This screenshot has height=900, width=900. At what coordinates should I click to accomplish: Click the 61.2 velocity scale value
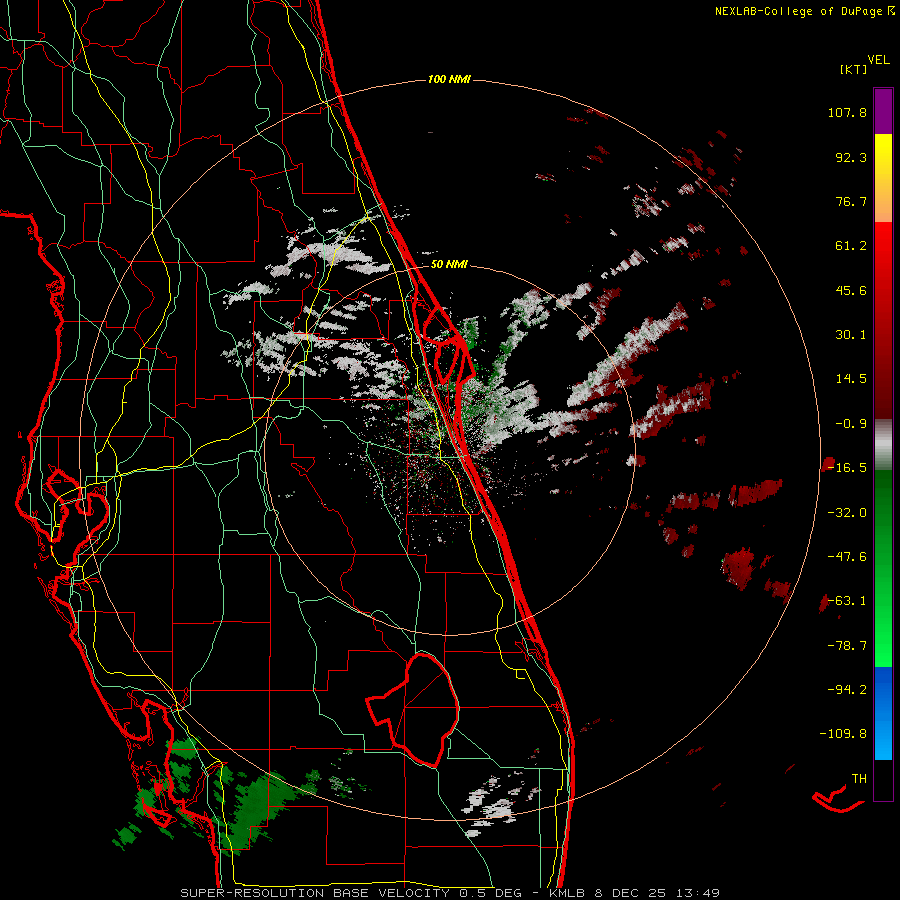(851, 246)
